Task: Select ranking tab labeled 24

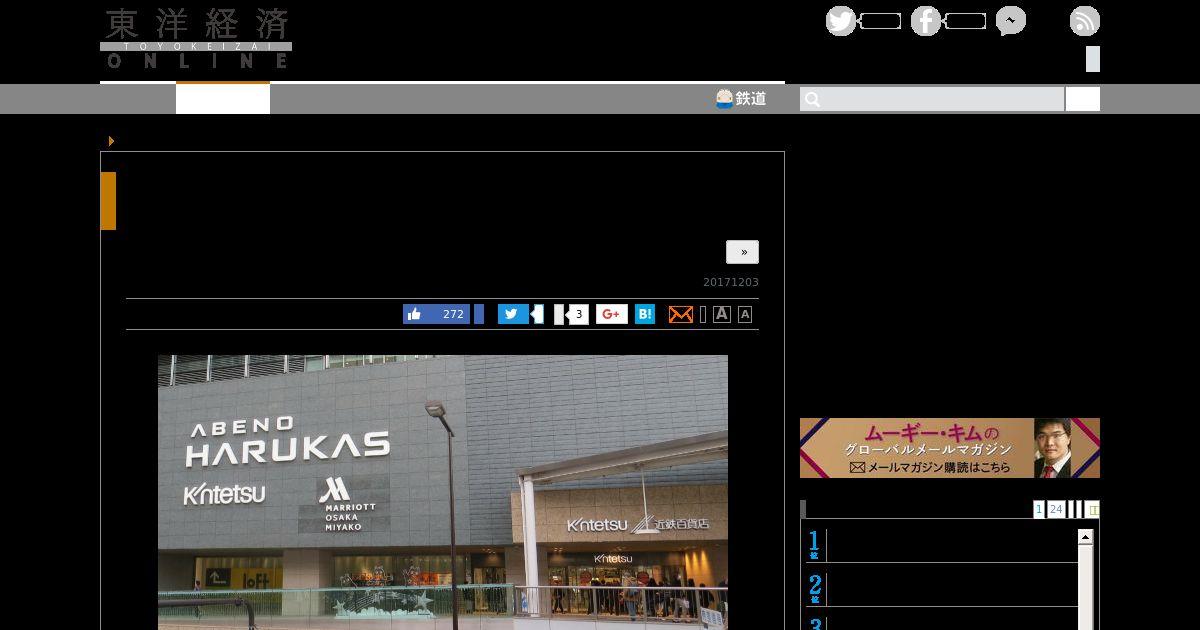Action: pyautogui.click(x=1056, y=509)
